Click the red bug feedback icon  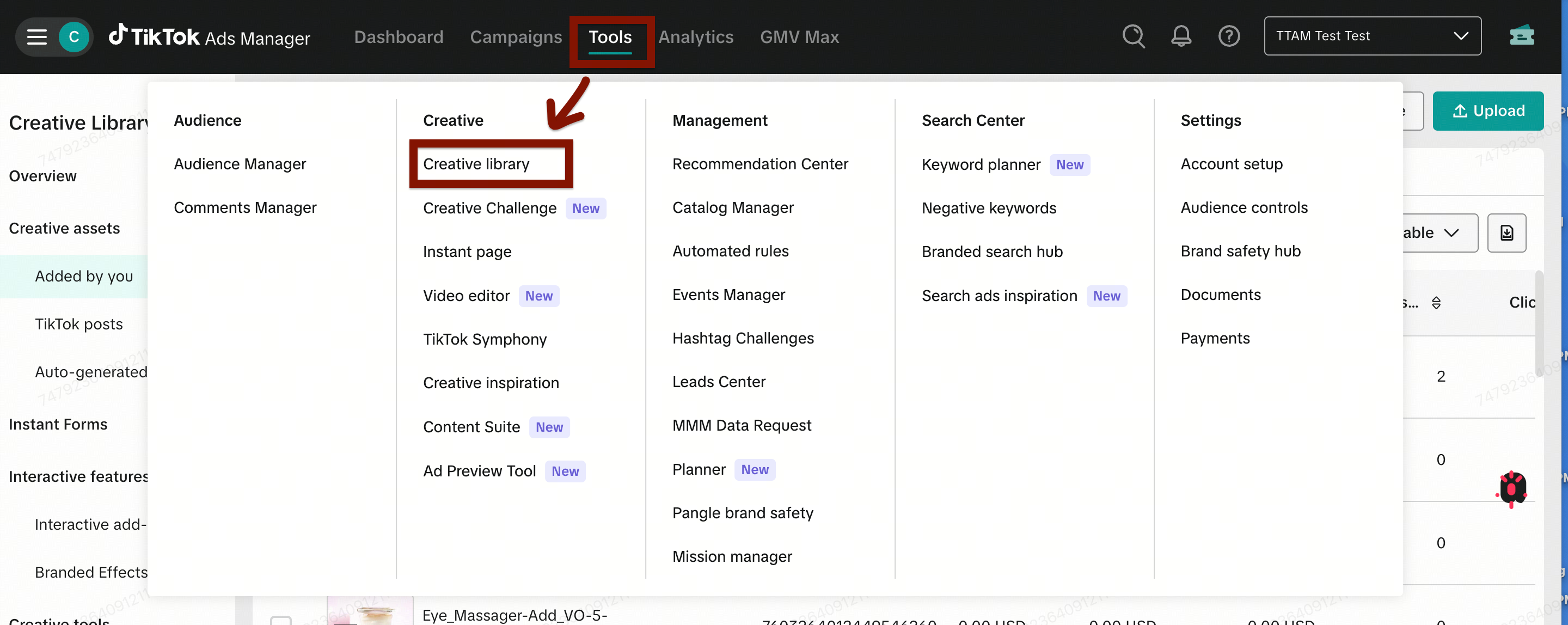coord(1512,488)
